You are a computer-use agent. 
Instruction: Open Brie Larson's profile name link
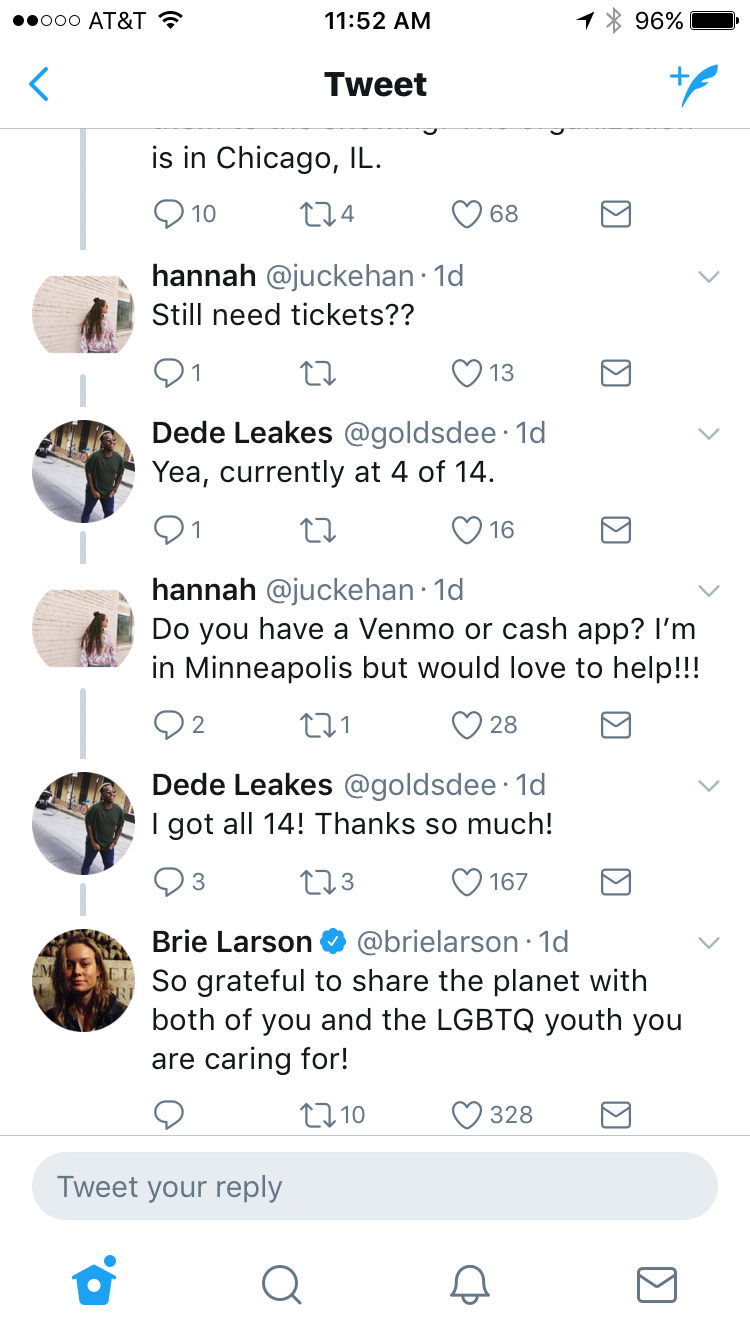coord(232,942)
